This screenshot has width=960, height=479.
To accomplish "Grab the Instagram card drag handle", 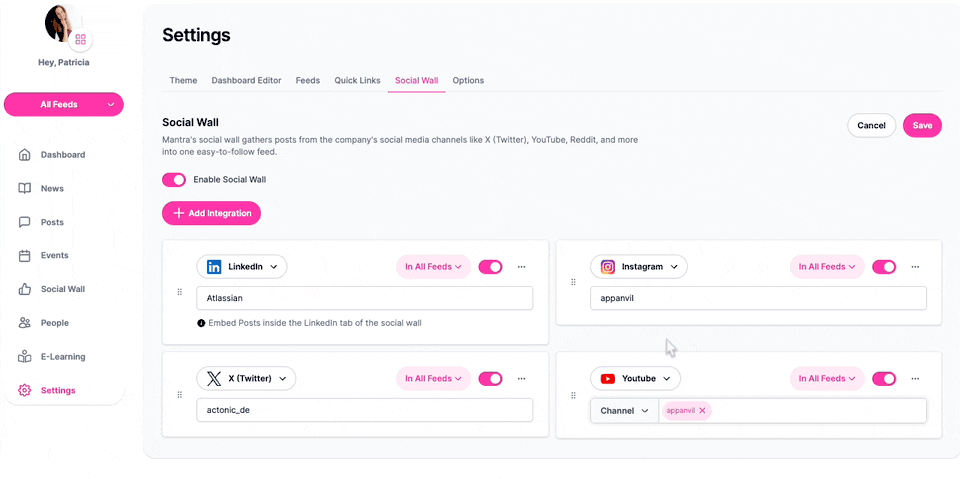I will 573,282.
